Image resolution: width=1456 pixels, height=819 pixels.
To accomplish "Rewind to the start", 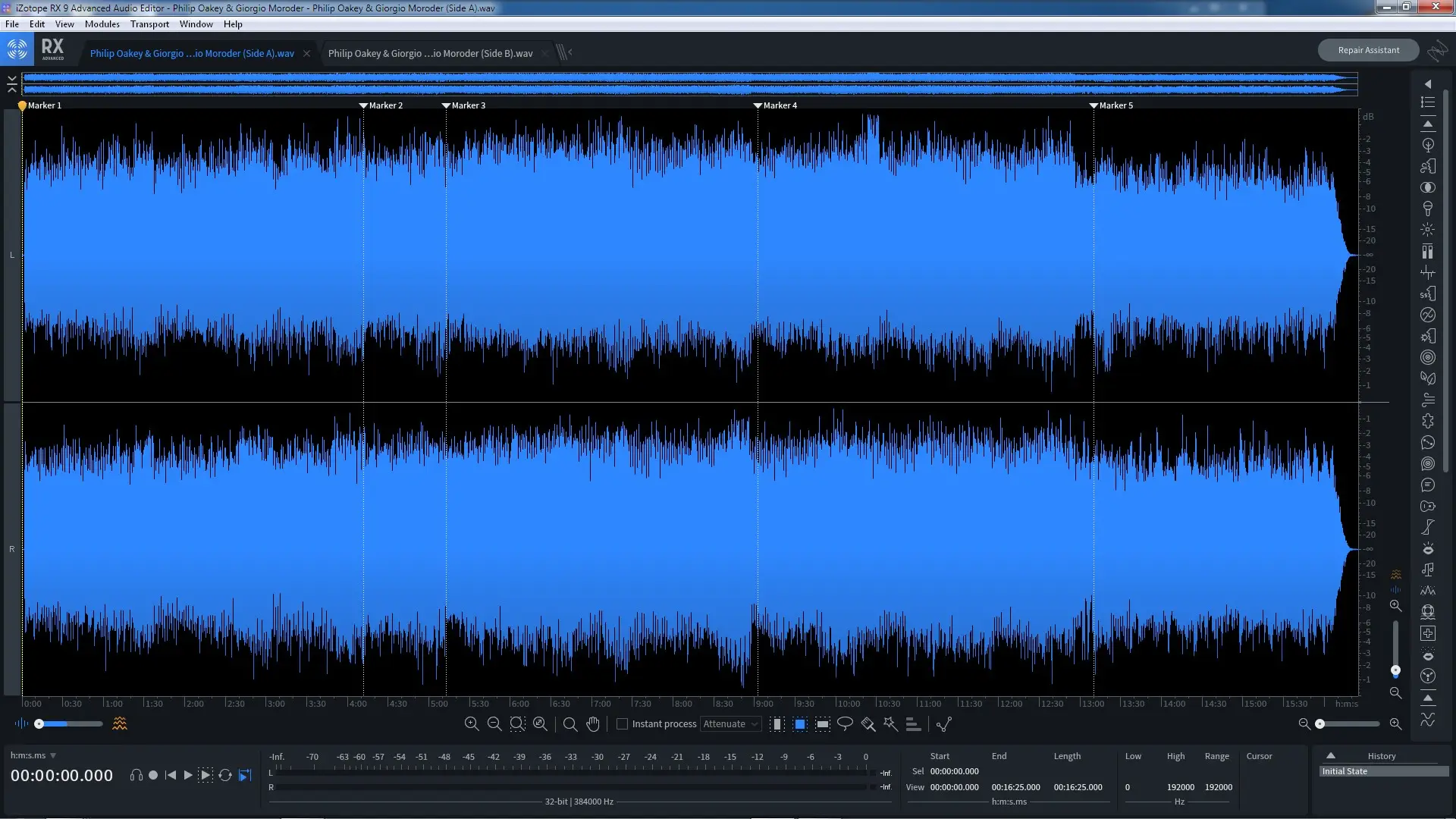I will click(x=171, y=775).
